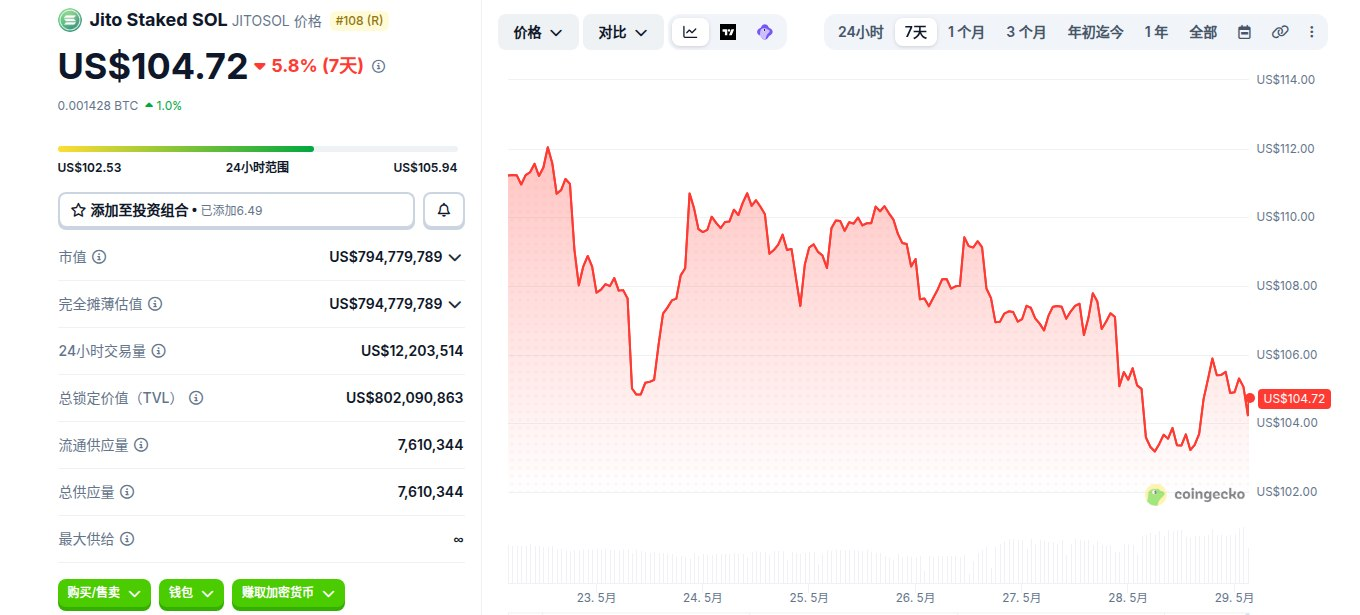Click the 24h low US$102.53
The width and height of the screenshot is (1360, 615).
[90, 168]
